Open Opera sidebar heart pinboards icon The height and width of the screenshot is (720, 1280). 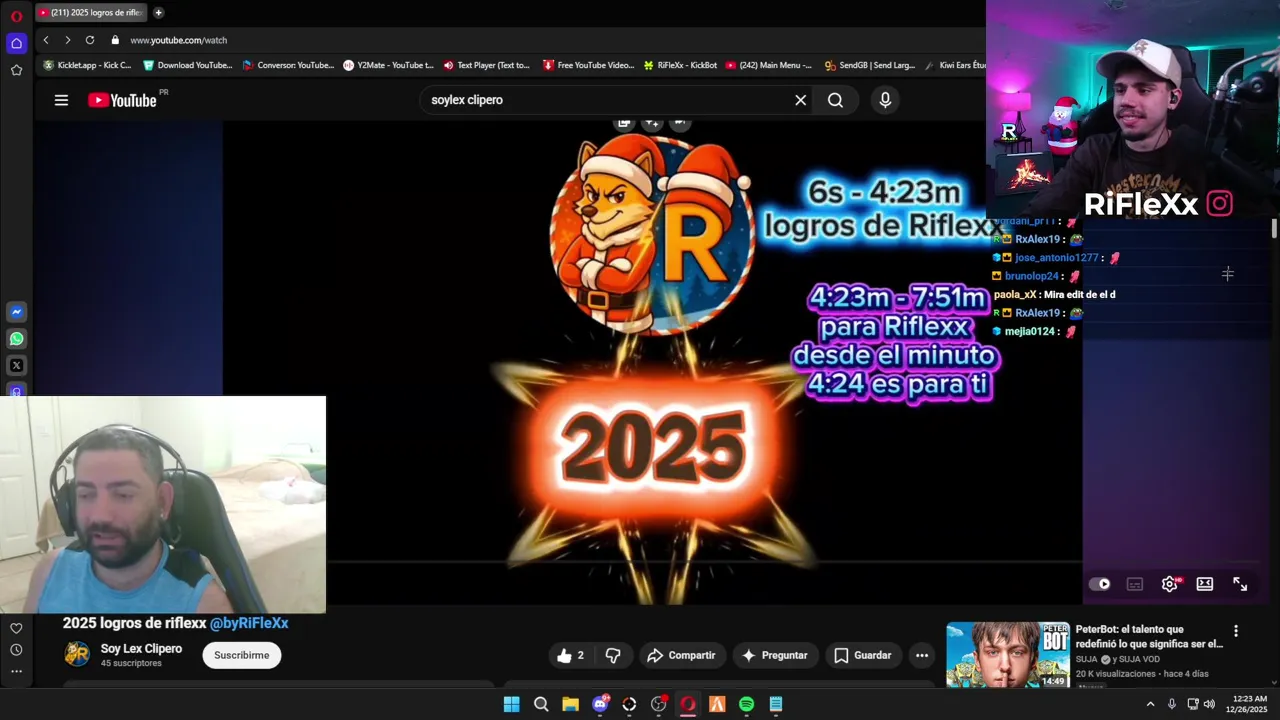(16, 628)
